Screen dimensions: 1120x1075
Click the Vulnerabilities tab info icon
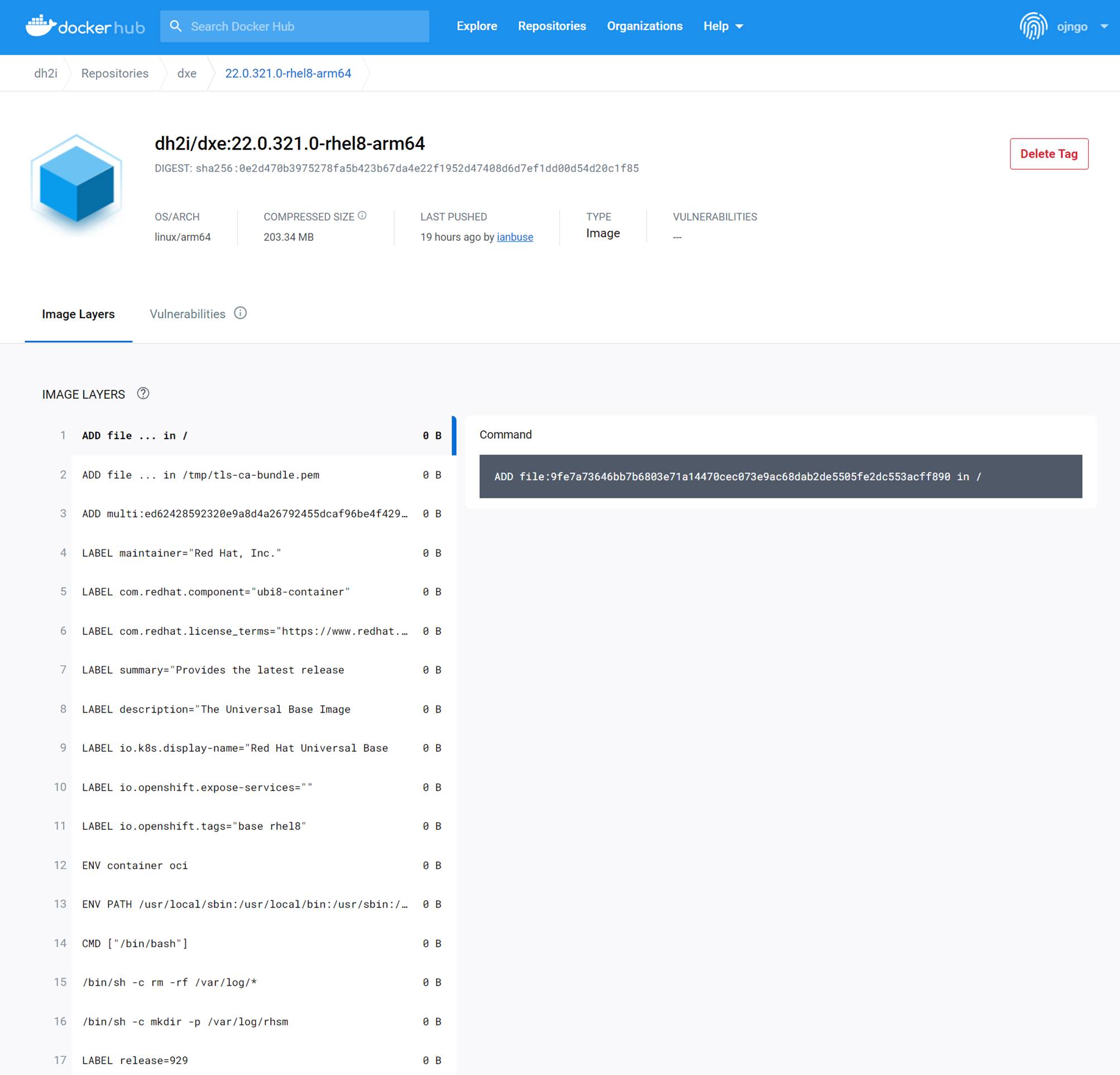(241, 313)
